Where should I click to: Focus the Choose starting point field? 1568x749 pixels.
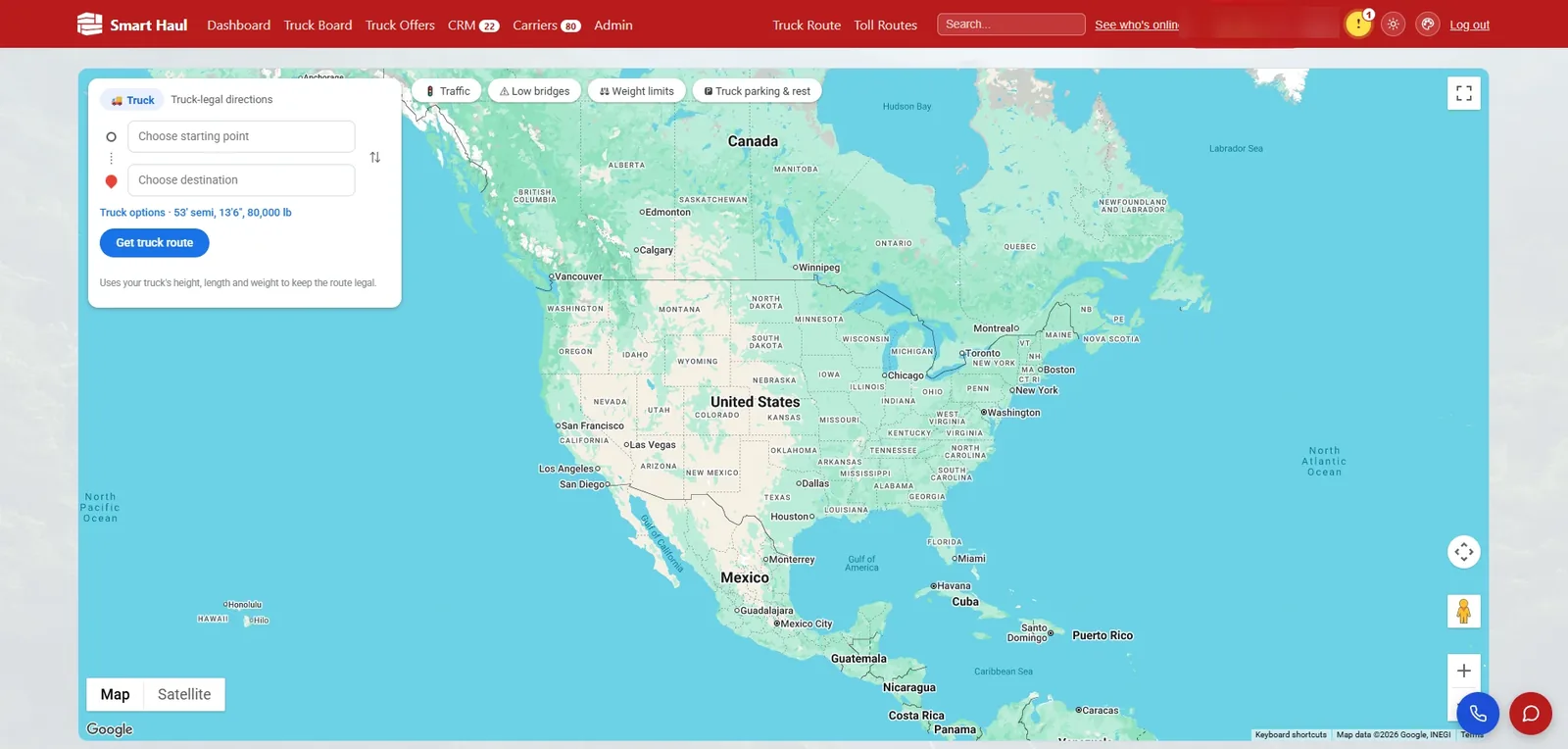[241, 136]
